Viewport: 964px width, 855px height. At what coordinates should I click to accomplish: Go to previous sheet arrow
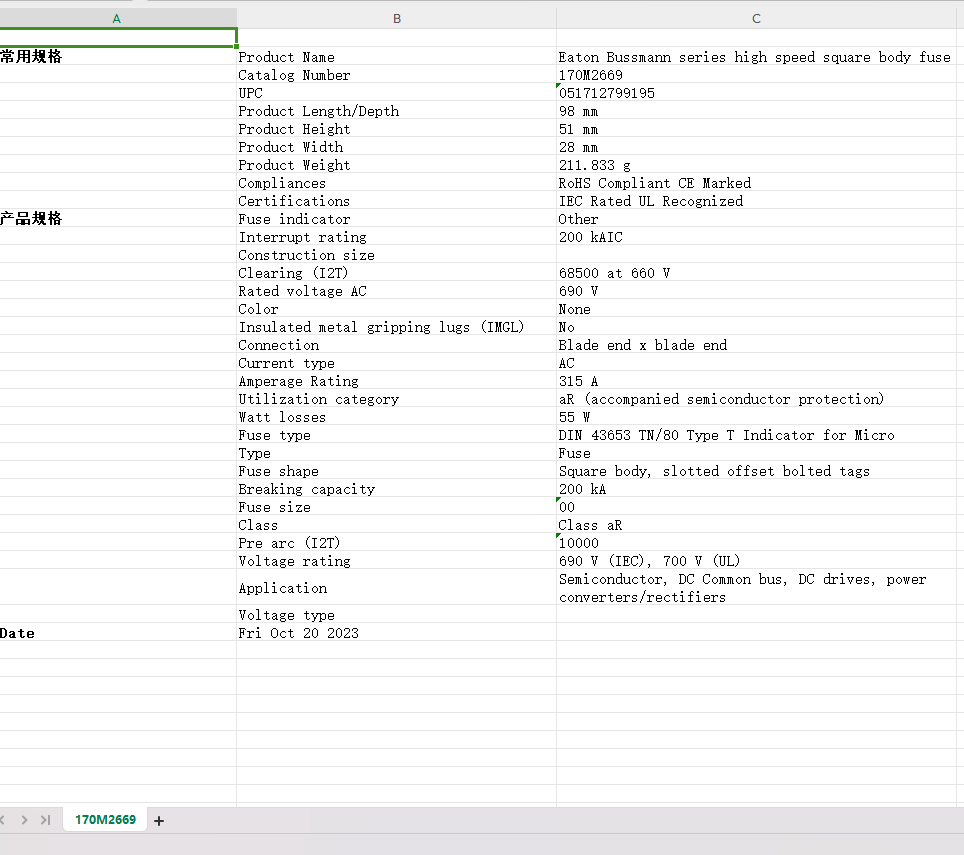2,820
